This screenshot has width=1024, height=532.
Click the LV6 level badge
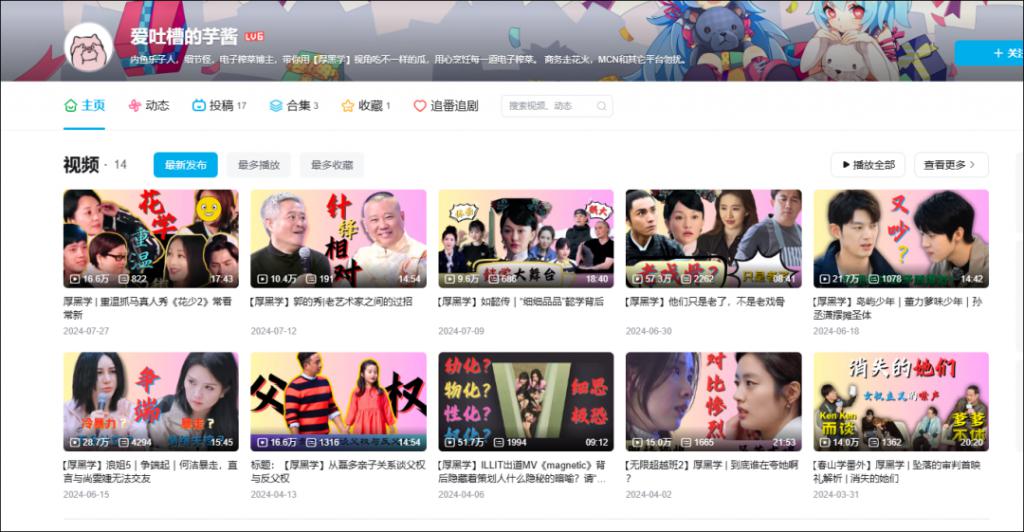(x=254, y=36)
